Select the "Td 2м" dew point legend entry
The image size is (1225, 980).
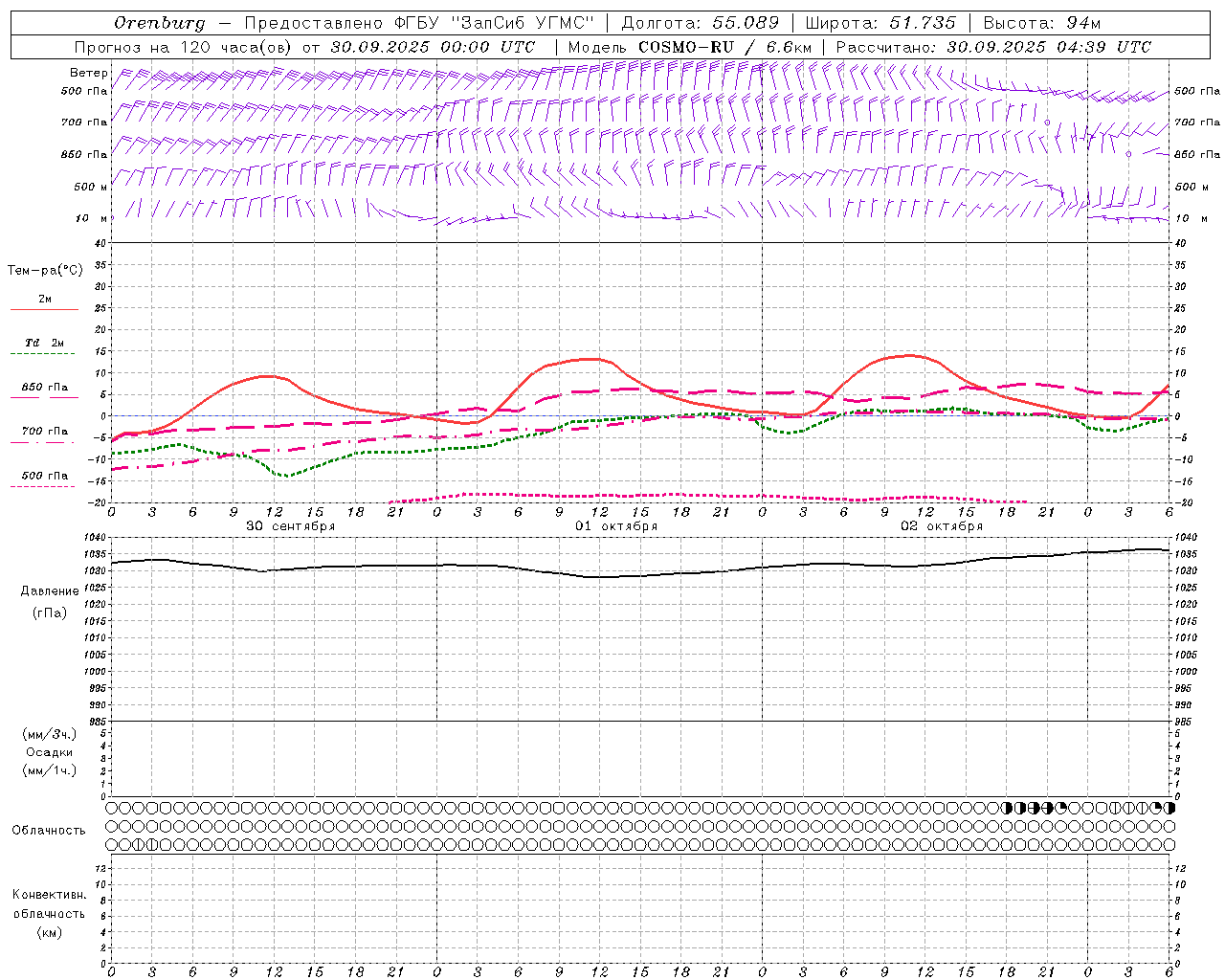[x=44, y=343]
